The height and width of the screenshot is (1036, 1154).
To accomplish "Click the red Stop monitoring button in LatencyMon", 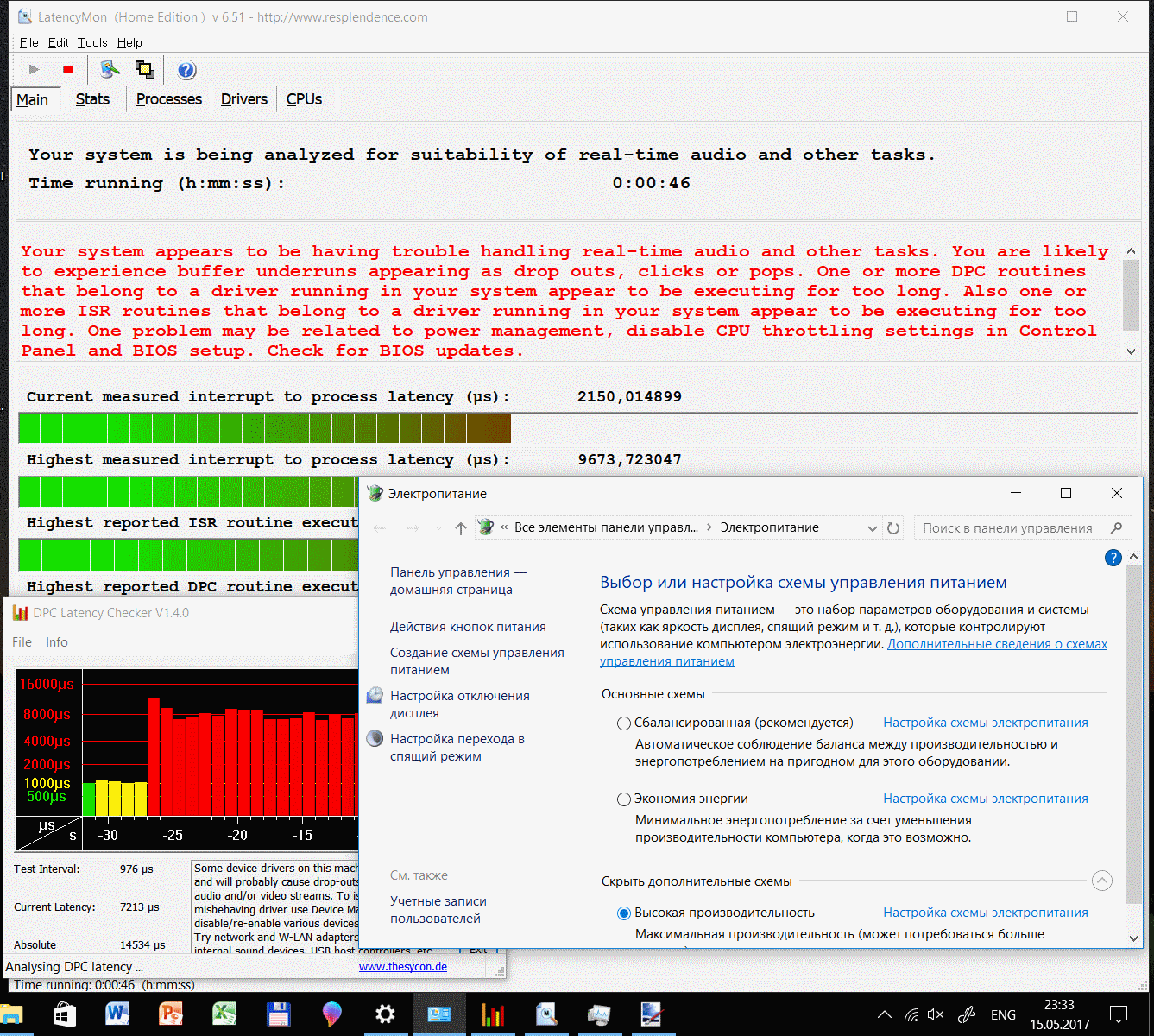I will click(x=68, y=70).
